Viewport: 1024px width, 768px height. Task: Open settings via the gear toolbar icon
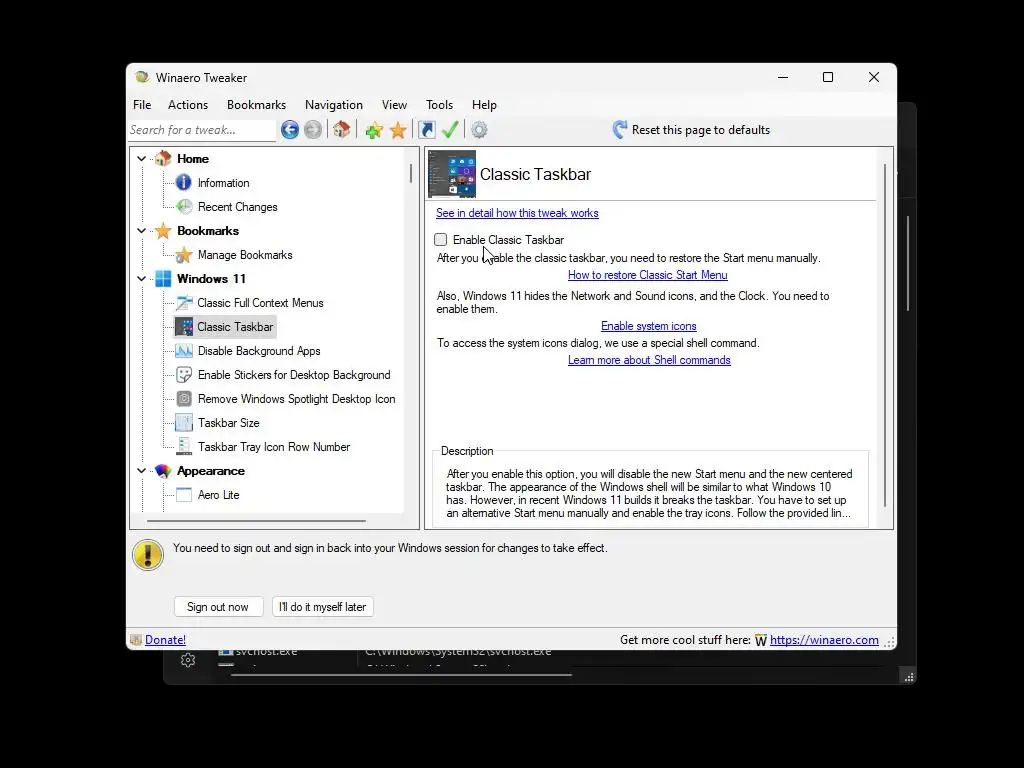click(479, 130)
